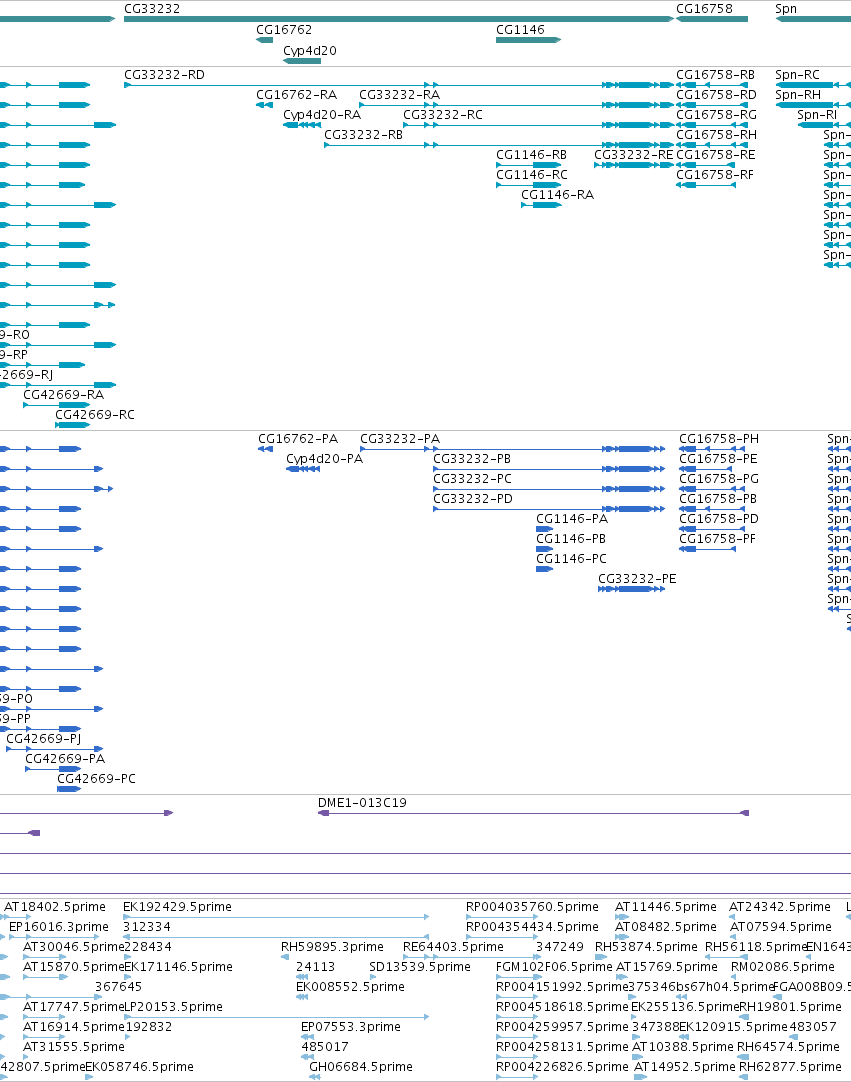The height and width of the screenshot is (1082, 851).
Task: Select EST AT18402.5prime
Action: click(x=55, y=907)
